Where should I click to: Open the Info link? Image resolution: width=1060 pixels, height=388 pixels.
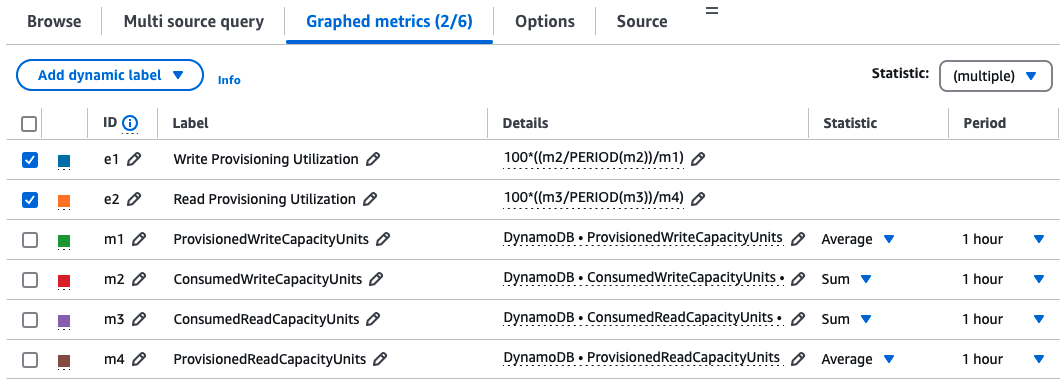coord(229,80)
